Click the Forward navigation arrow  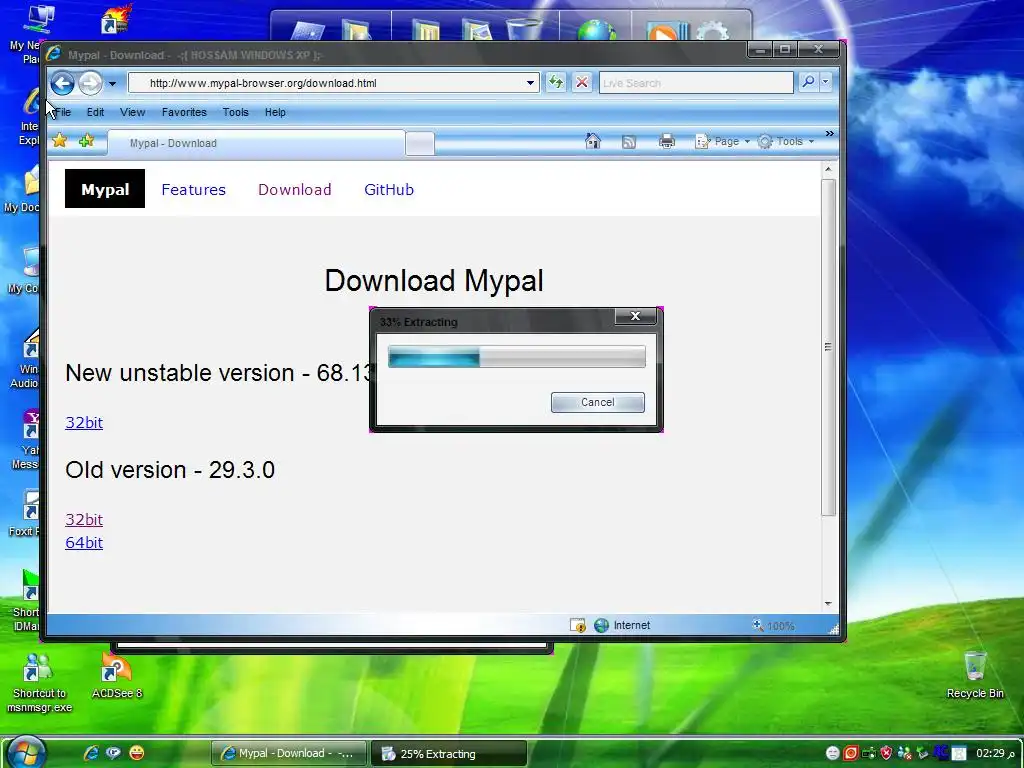coord(91,83)
